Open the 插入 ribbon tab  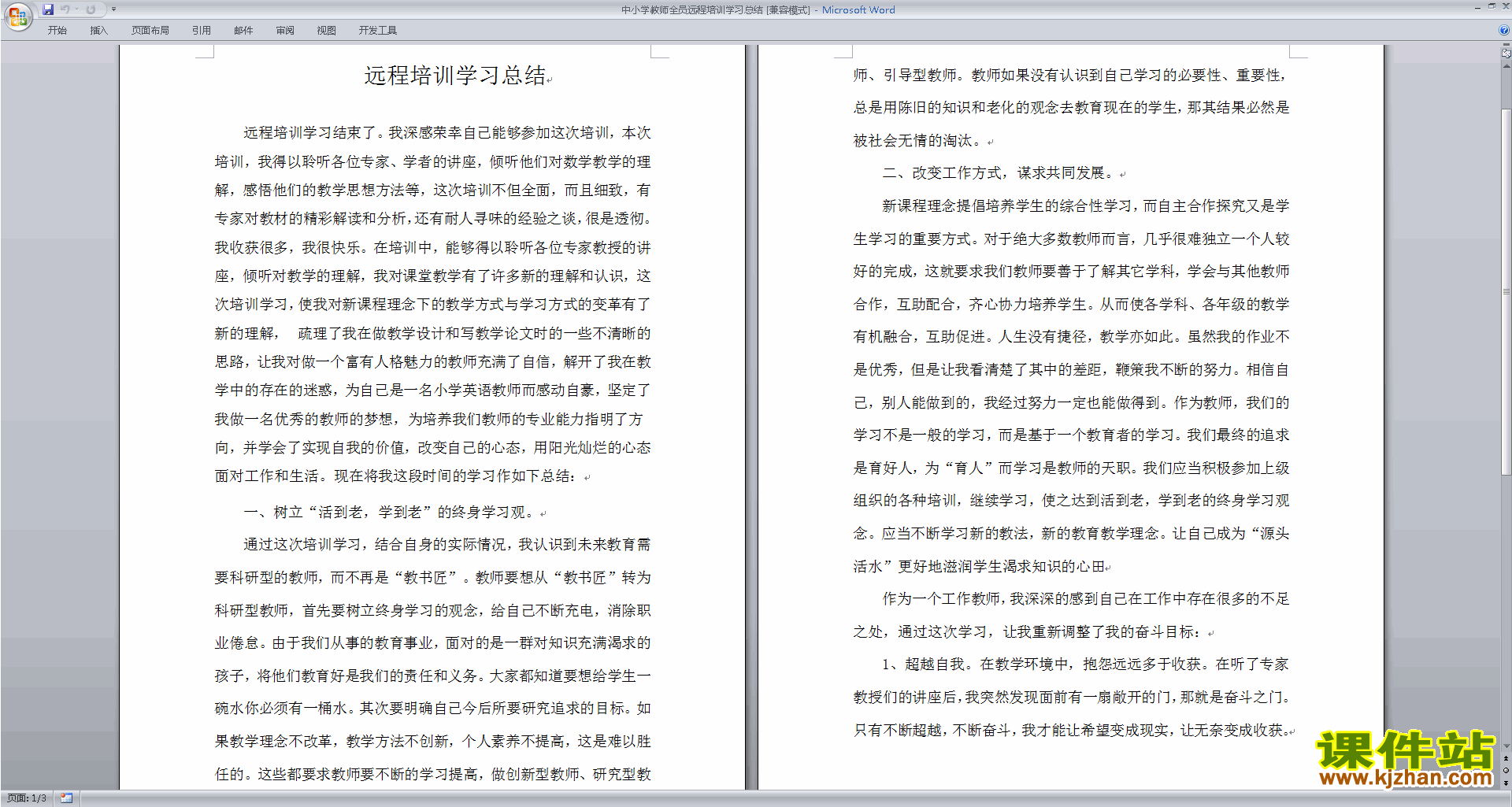[98, 30]
